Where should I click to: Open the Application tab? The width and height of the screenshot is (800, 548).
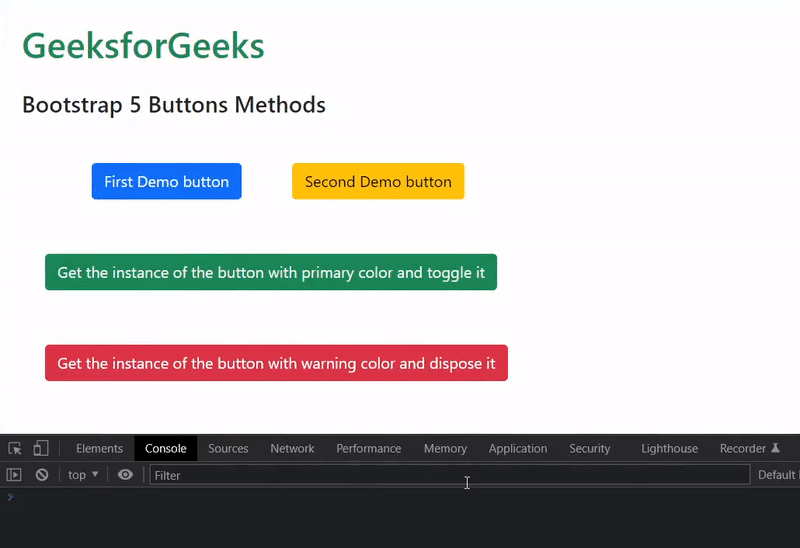[518, 449]
